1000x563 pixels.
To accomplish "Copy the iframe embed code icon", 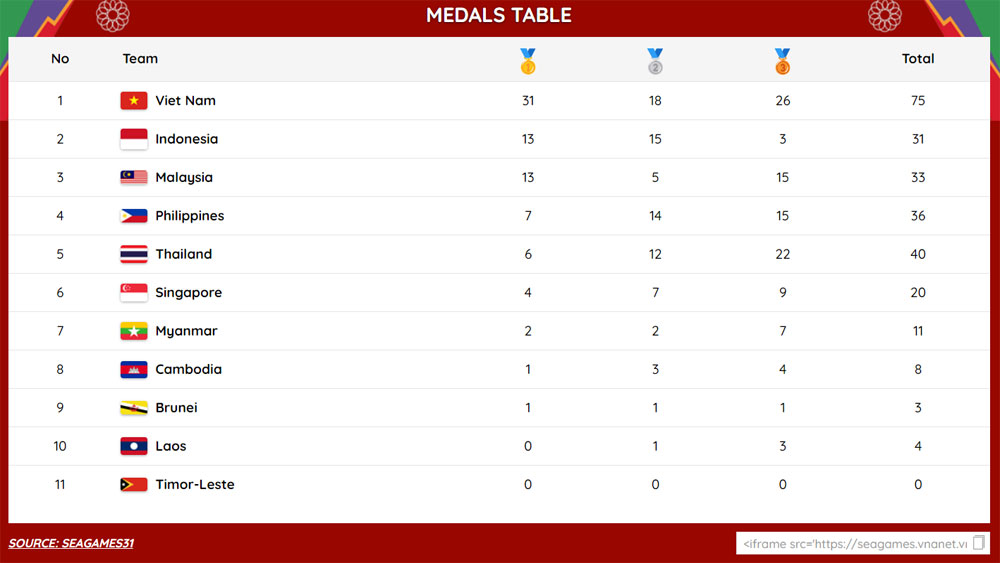I will (x=979, y=543).
